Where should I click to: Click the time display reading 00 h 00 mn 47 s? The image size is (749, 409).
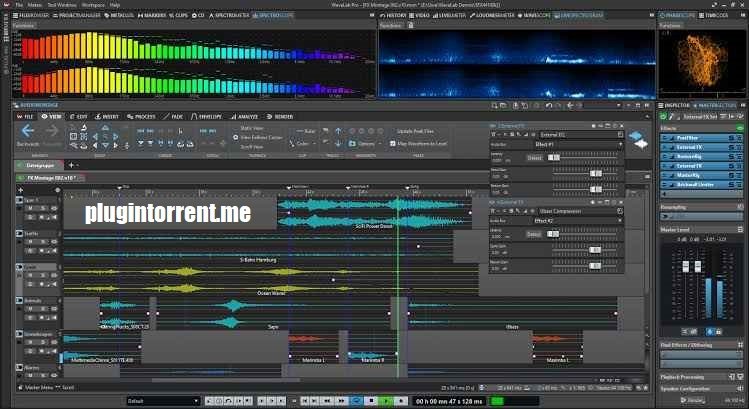coord(449,401)
